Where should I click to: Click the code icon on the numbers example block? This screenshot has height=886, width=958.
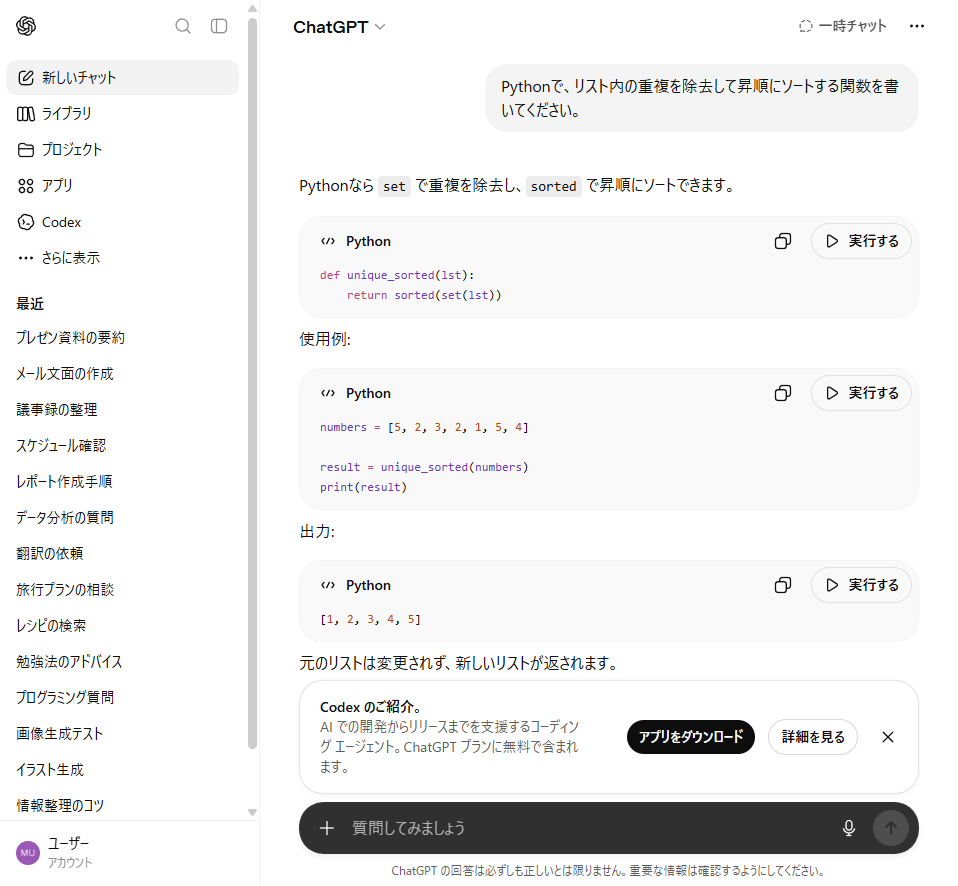[x=328, y=393]
